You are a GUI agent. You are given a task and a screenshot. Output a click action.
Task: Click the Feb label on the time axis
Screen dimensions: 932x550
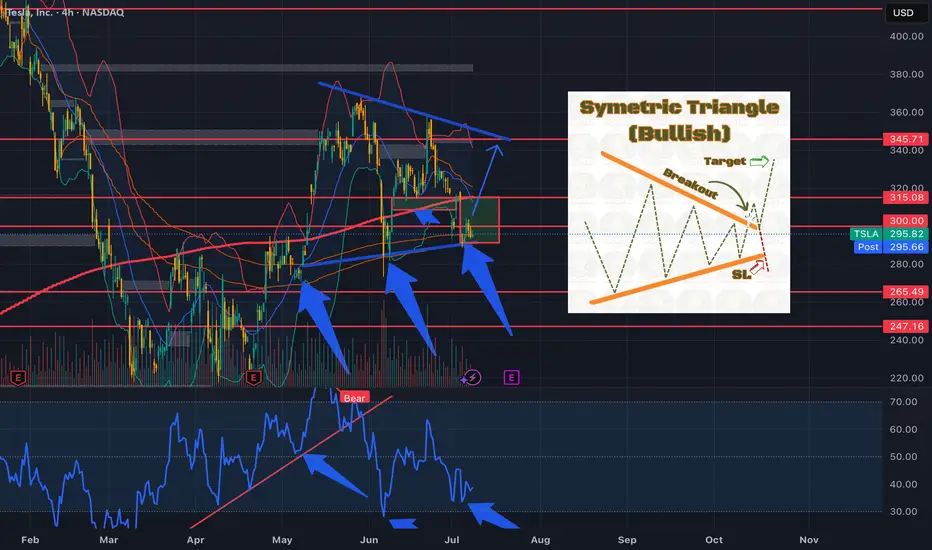(30, 540)
